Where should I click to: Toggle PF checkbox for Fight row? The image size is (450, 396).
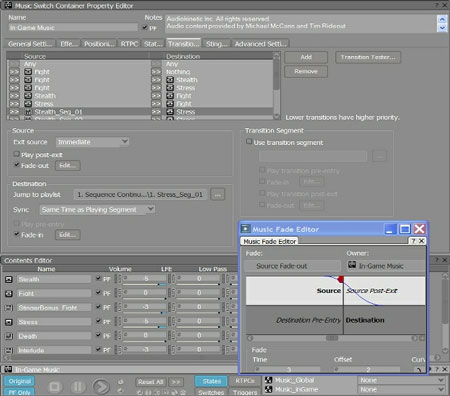[98, 292]
